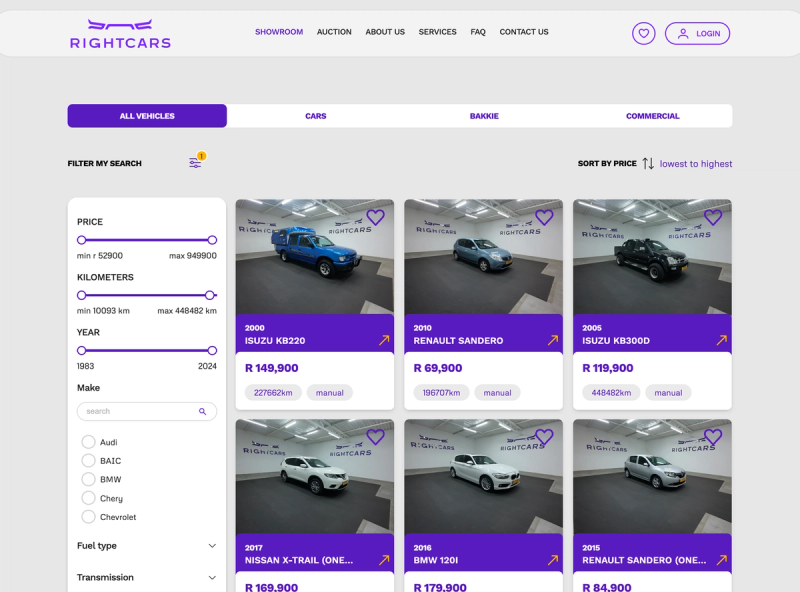Select the Audi make option
800x592 pixels.
point(88,442)
